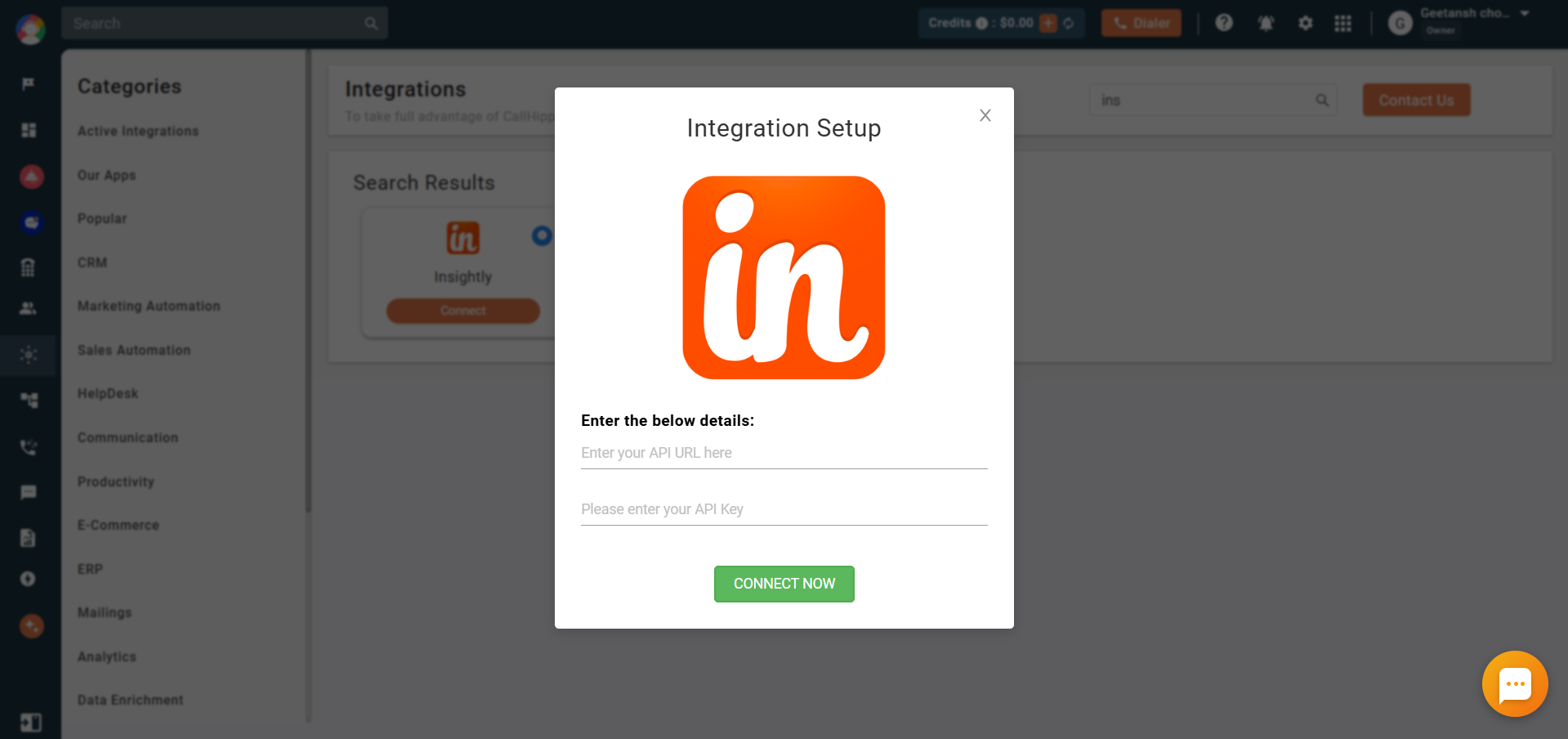Select Analytics category
Image resolution: width=1568 pixels, height=739 pixels.
[x=107, y=656]
